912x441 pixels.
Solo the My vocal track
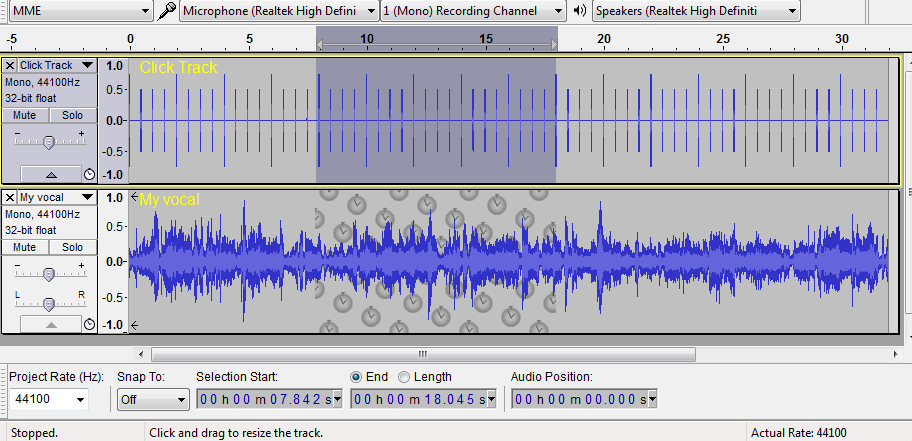point(72,247)
